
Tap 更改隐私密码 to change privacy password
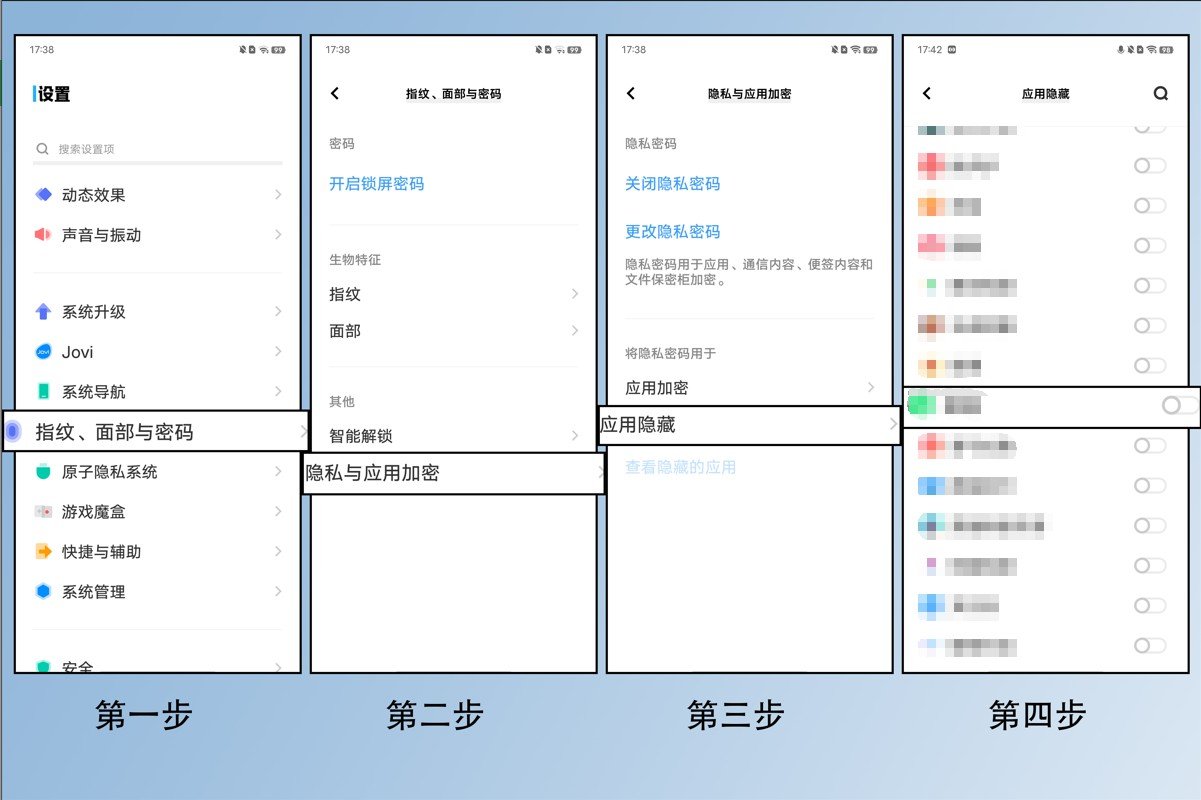pyautogui.click(x=671, y=231)
